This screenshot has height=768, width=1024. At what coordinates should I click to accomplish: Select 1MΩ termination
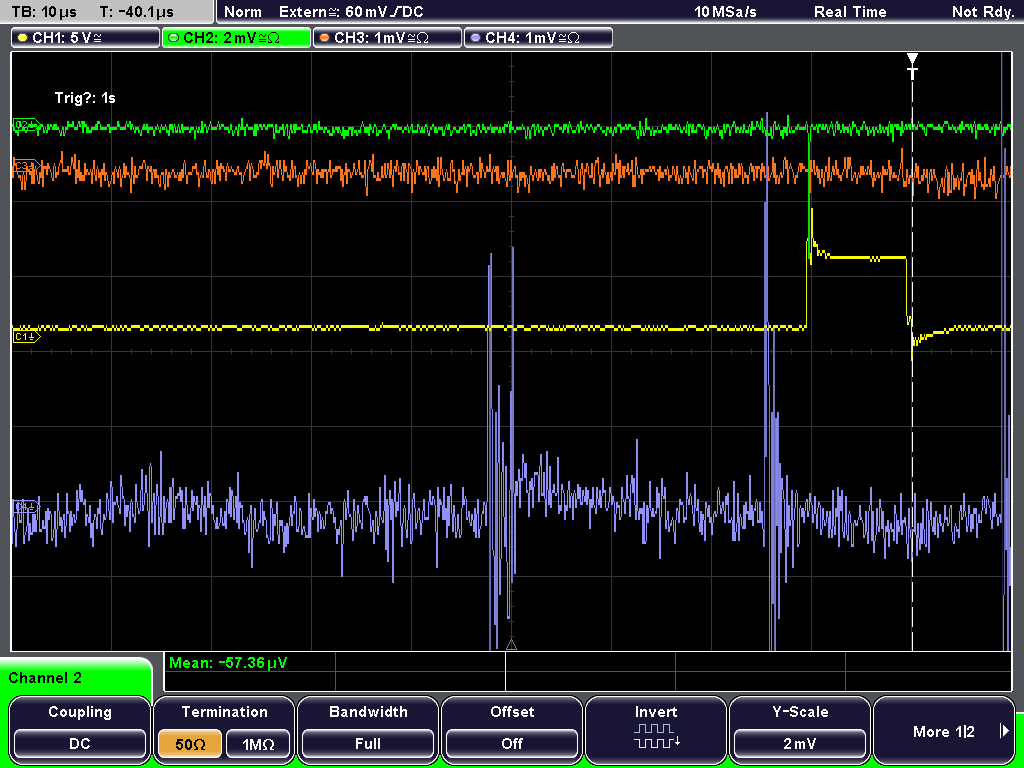pyautogui.click(x=258, y=744)
